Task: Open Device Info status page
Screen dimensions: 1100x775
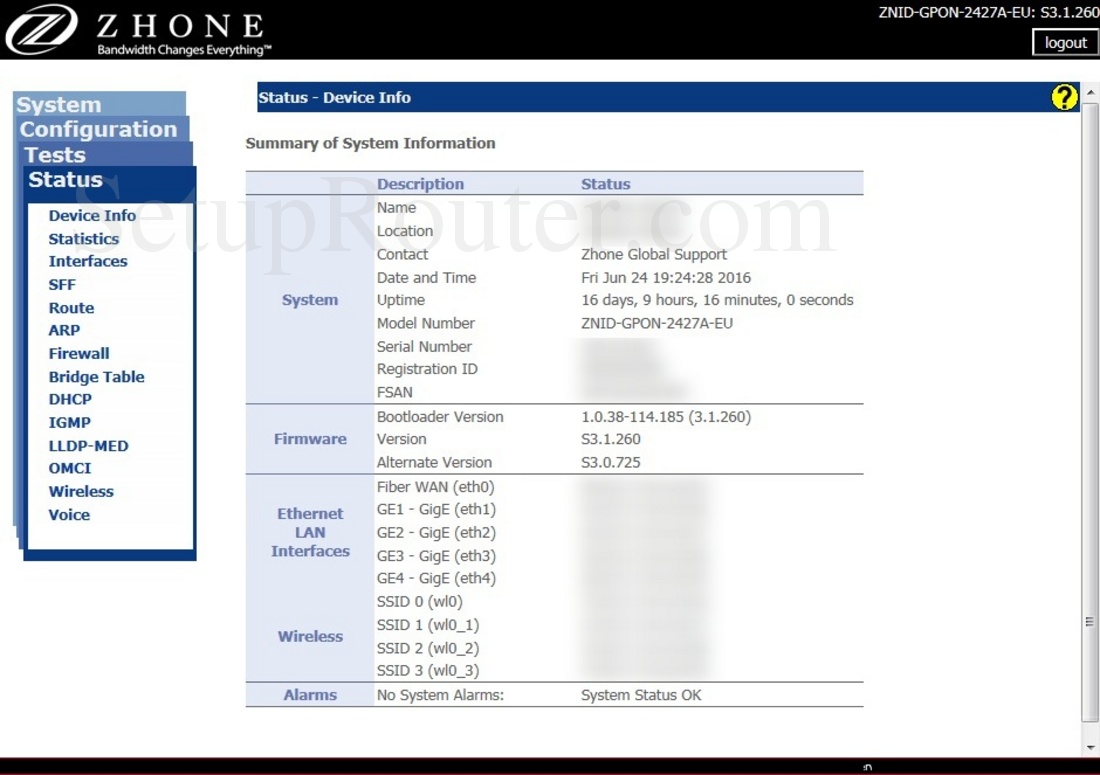Action: [x=92, y=216]
